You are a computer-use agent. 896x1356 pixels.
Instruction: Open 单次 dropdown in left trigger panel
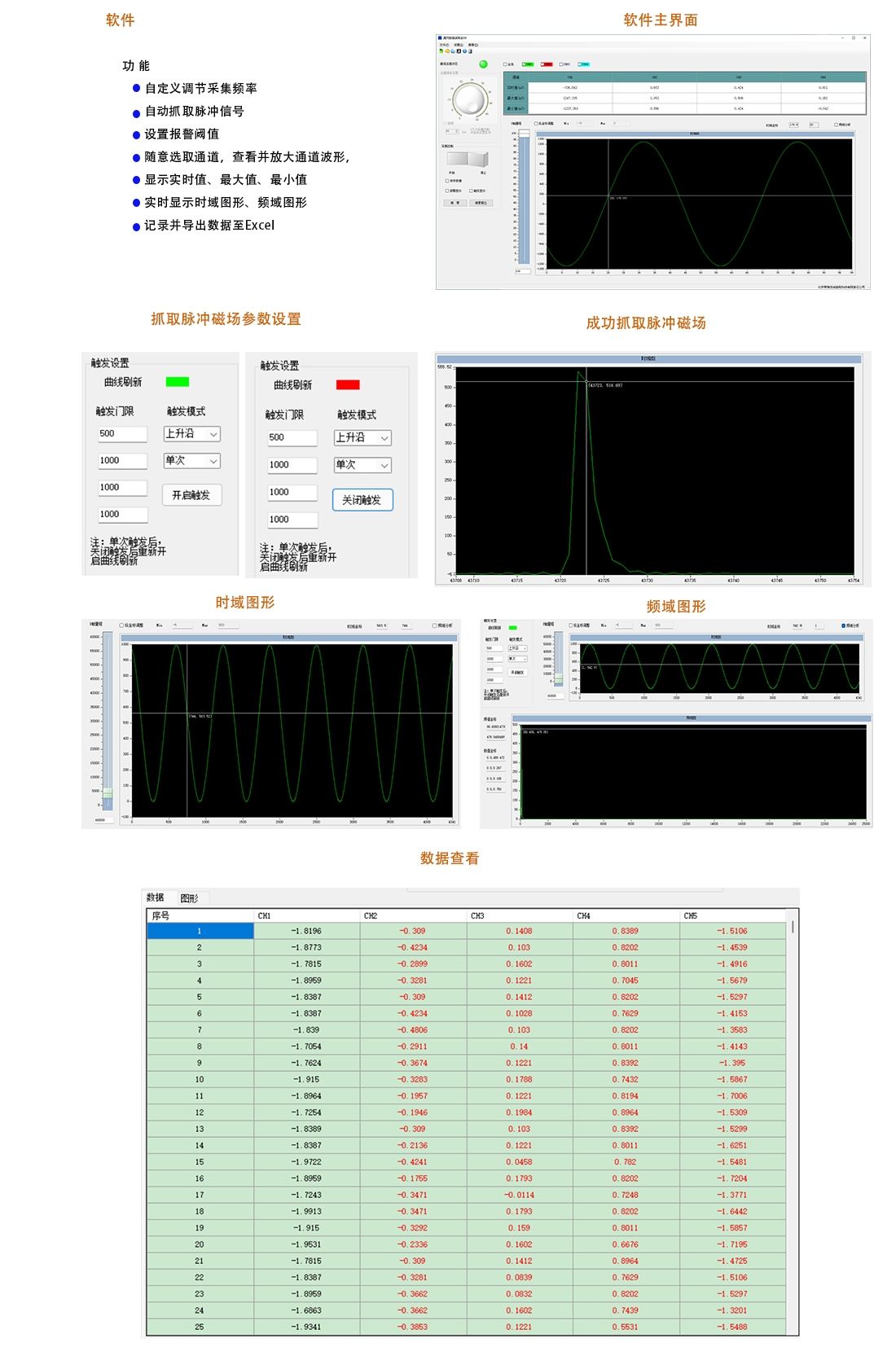click(192, 461)
